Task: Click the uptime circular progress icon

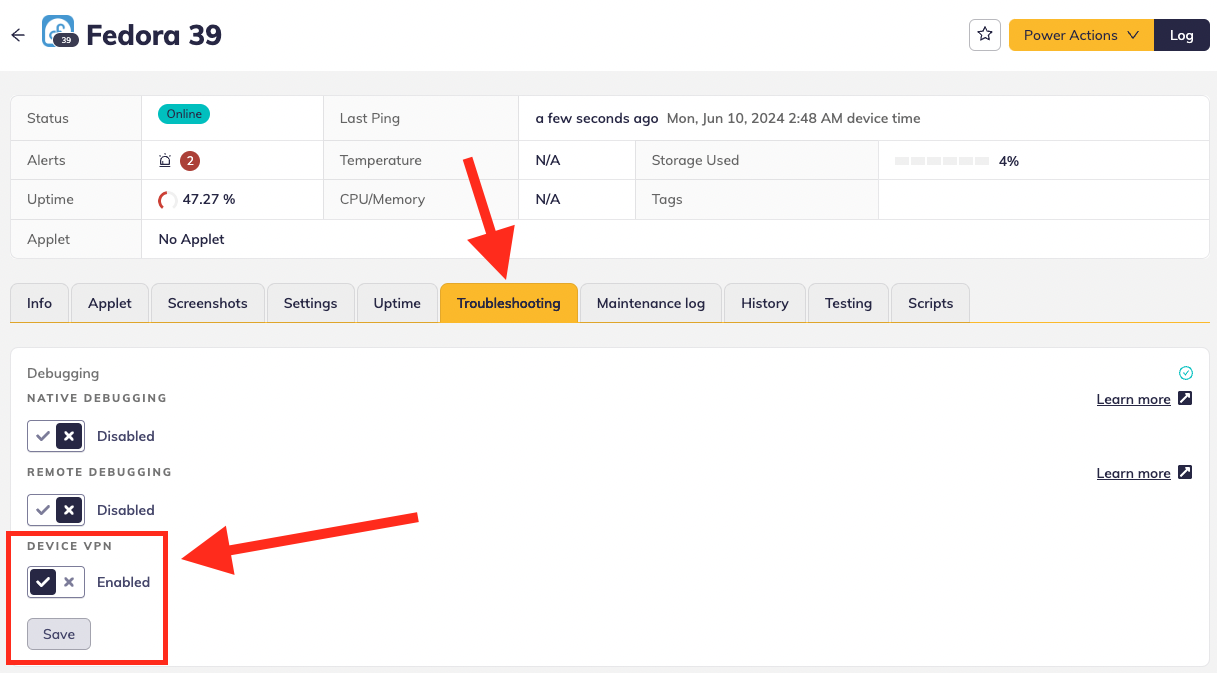Action: 167,200
